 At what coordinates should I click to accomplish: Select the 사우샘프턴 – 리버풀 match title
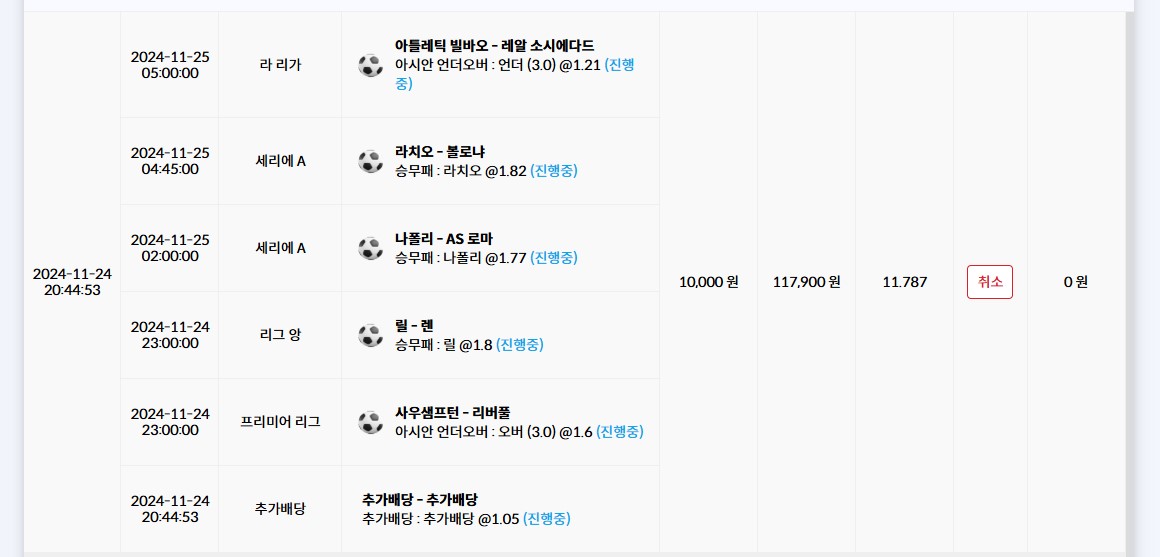point(453,412)
